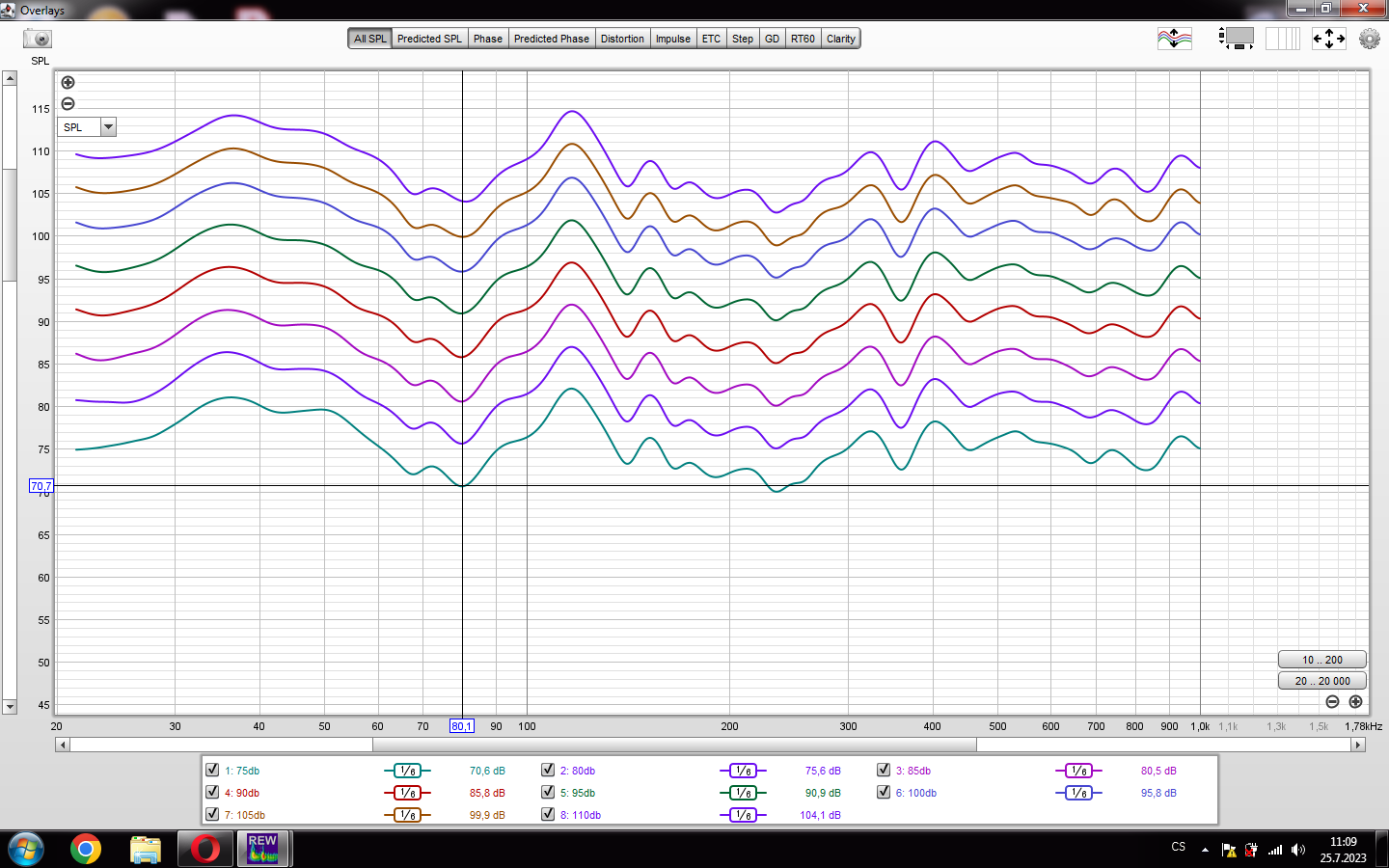Open graph controls with the gear icon
Viewport: 1389px width, 868px height.
1369,39
